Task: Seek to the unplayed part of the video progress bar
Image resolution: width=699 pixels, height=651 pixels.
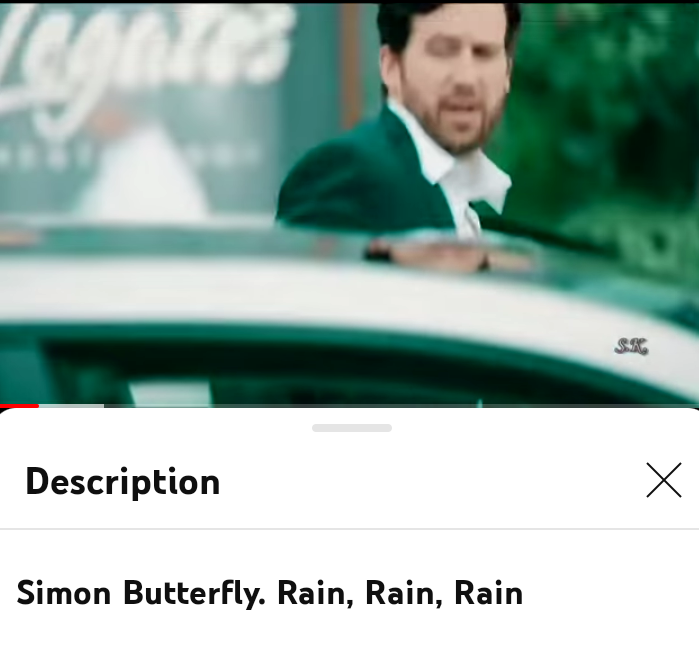Action: coord(401,406)
